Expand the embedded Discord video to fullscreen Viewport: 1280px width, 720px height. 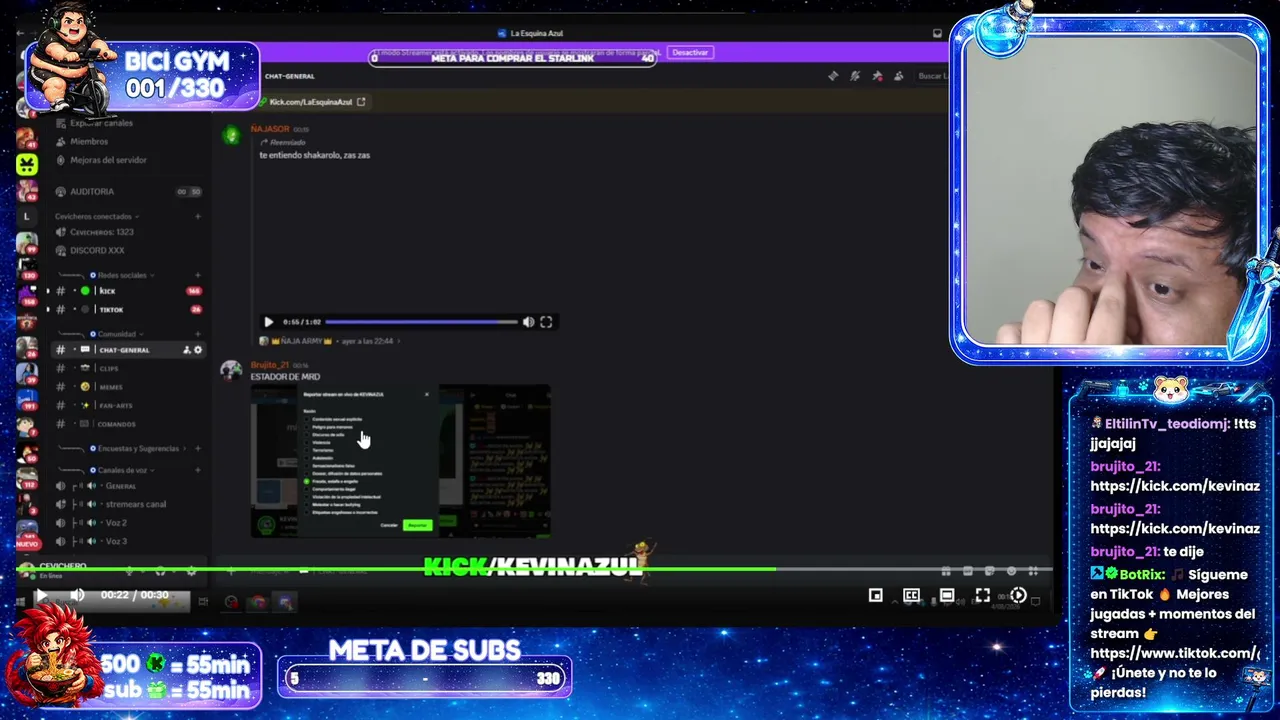click(546, 322)
